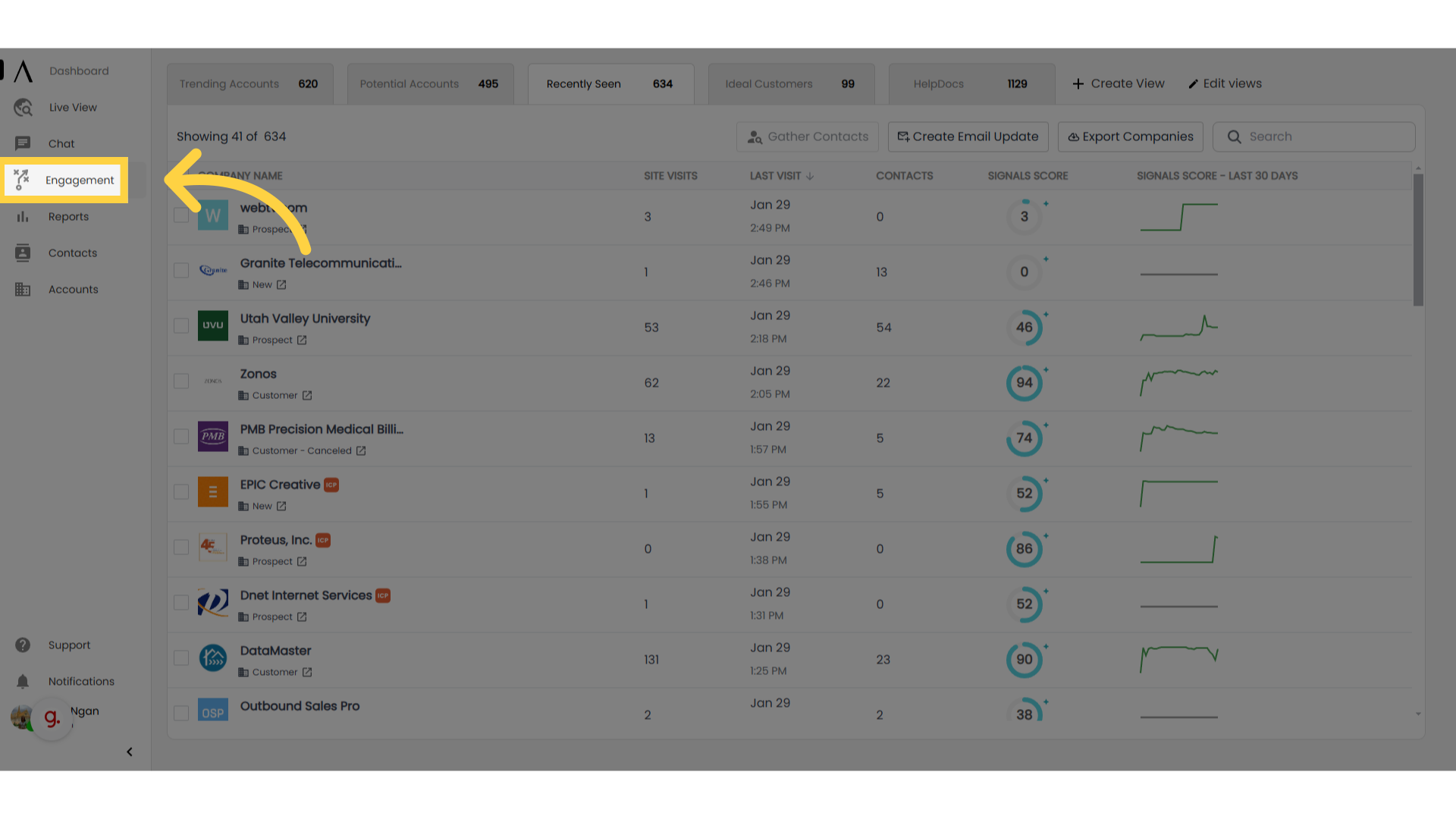
Task: Click the app logo above sidebar
Action: coord(23,71)
